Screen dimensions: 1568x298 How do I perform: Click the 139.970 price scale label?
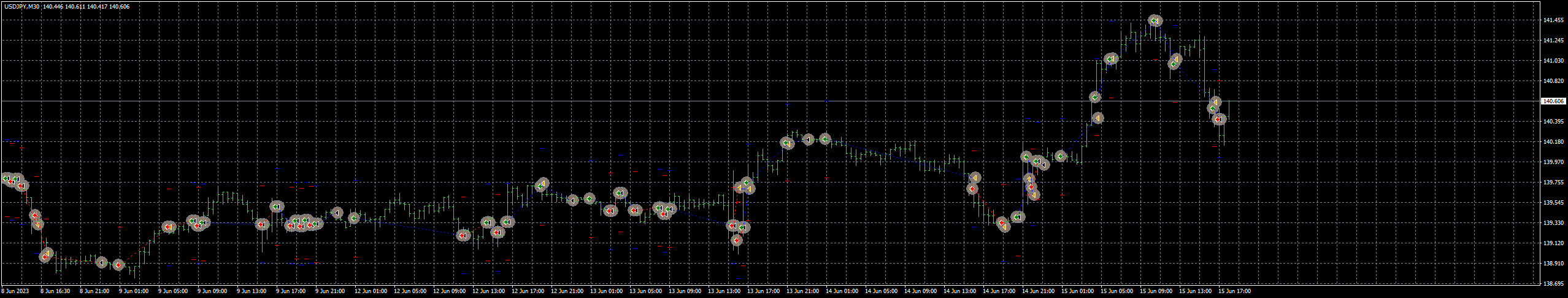1552,162
